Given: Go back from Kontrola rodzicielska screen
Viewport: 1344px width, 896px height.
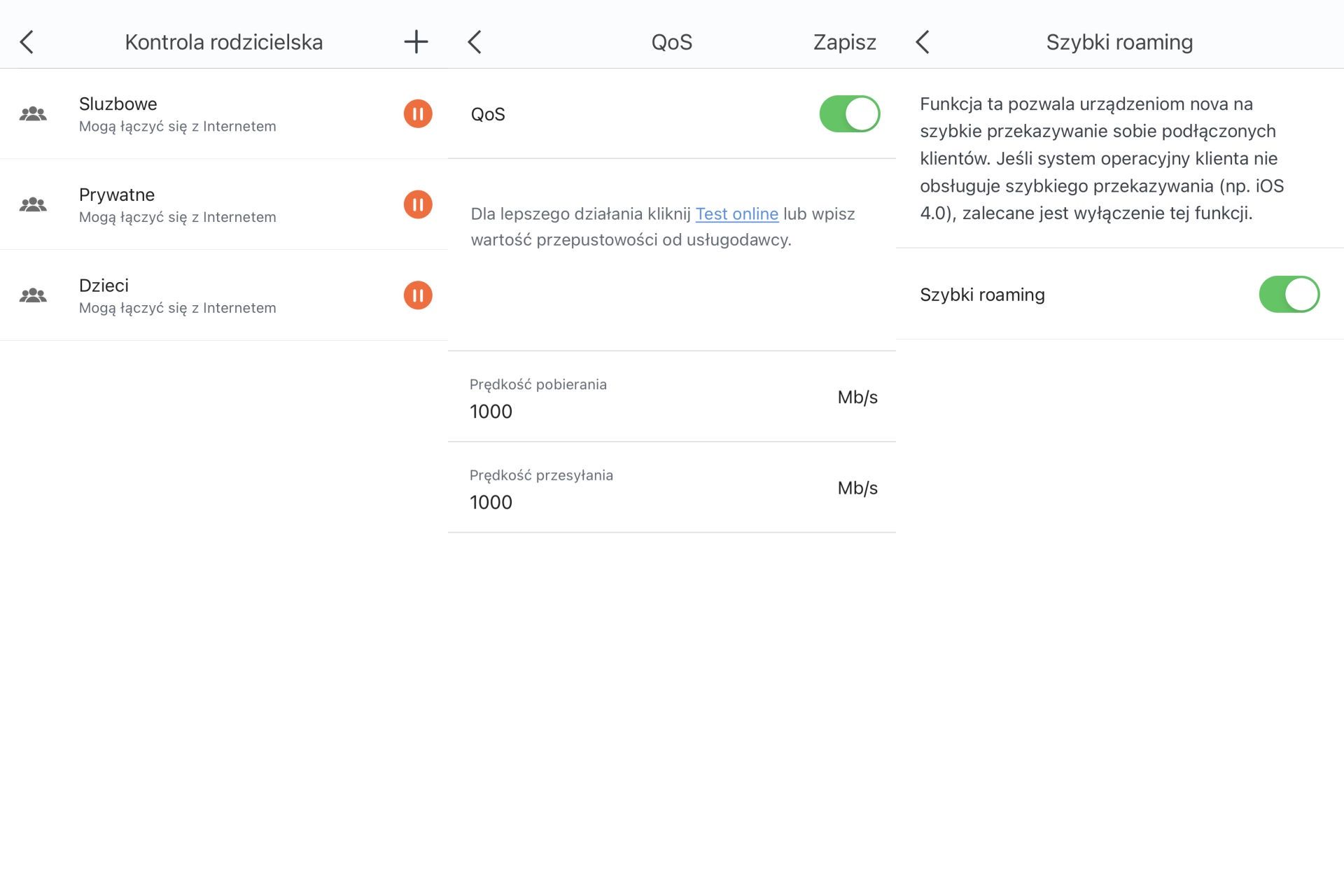Looking at the screenshot, I should point(27,42).
